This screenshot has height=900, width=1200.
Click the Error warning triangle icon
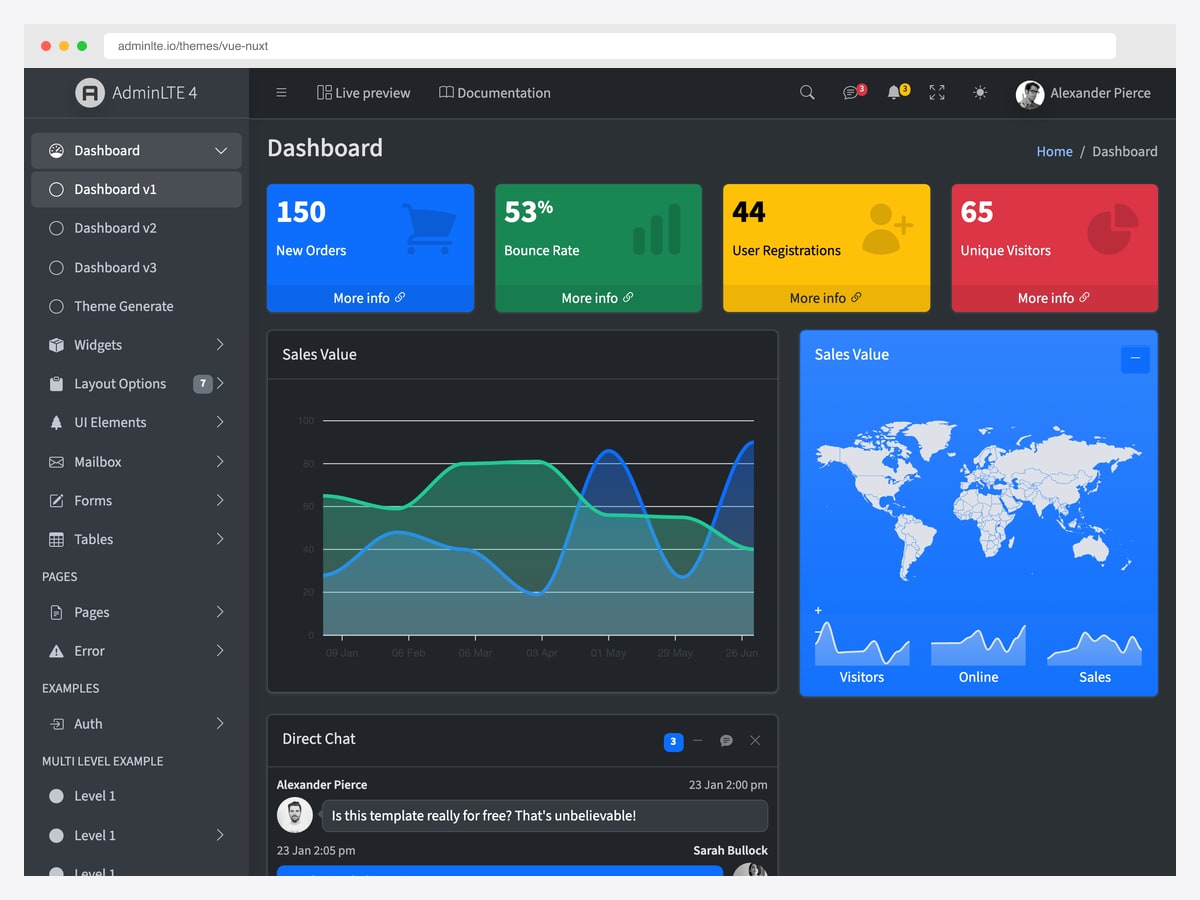(x=56, y=651)
